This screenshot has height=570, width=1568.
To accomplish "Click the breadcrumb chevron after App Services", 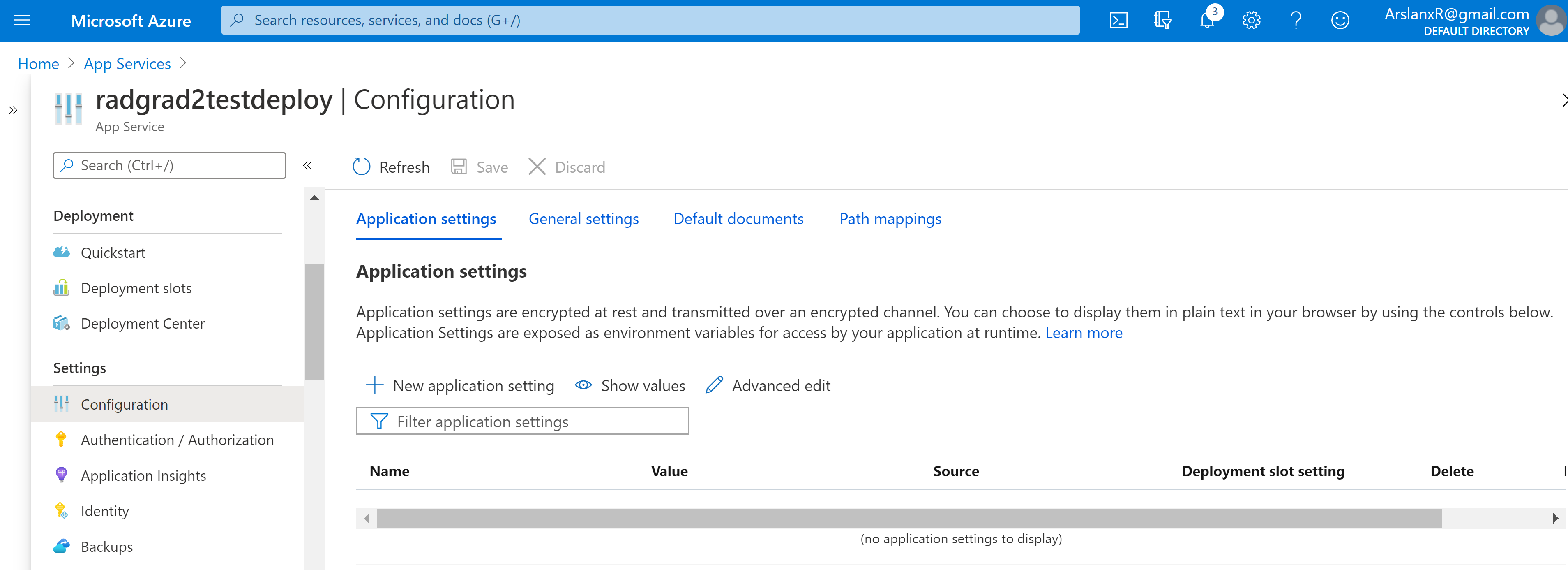I will pos(183,63).
